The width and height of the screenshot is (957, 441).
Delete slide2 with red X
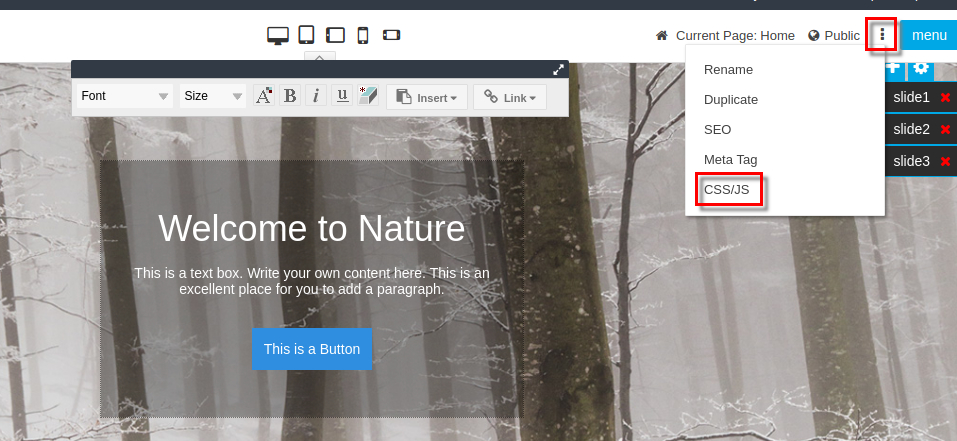(945, 130)
